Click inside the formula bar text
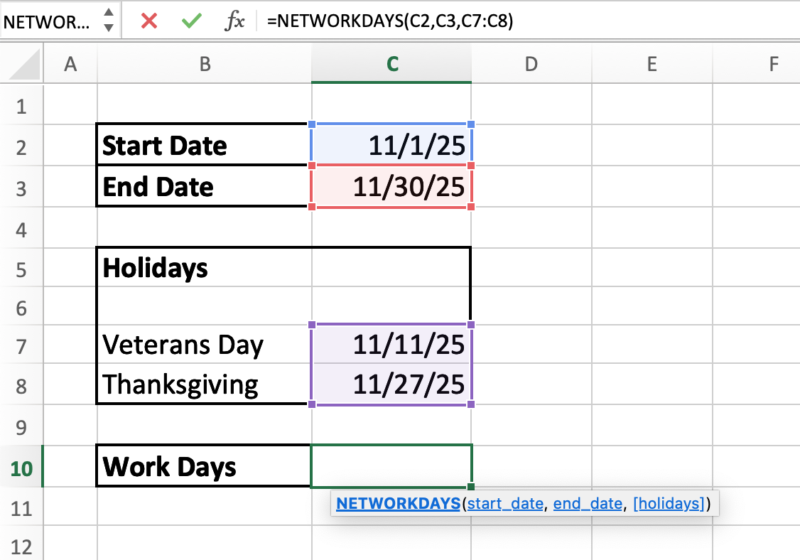Image resolution: width=800 pixels, height=560 pixels. tap(500, 21)
